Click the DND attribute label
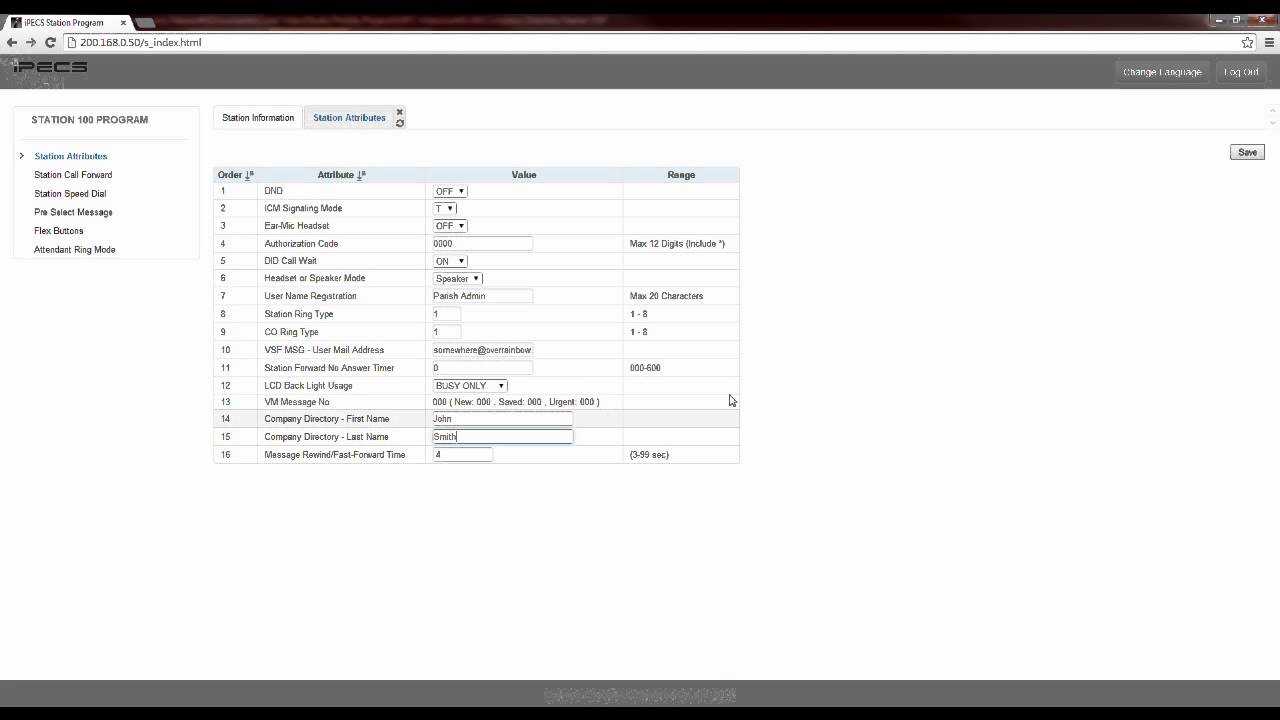 click(x=273, y=191)
